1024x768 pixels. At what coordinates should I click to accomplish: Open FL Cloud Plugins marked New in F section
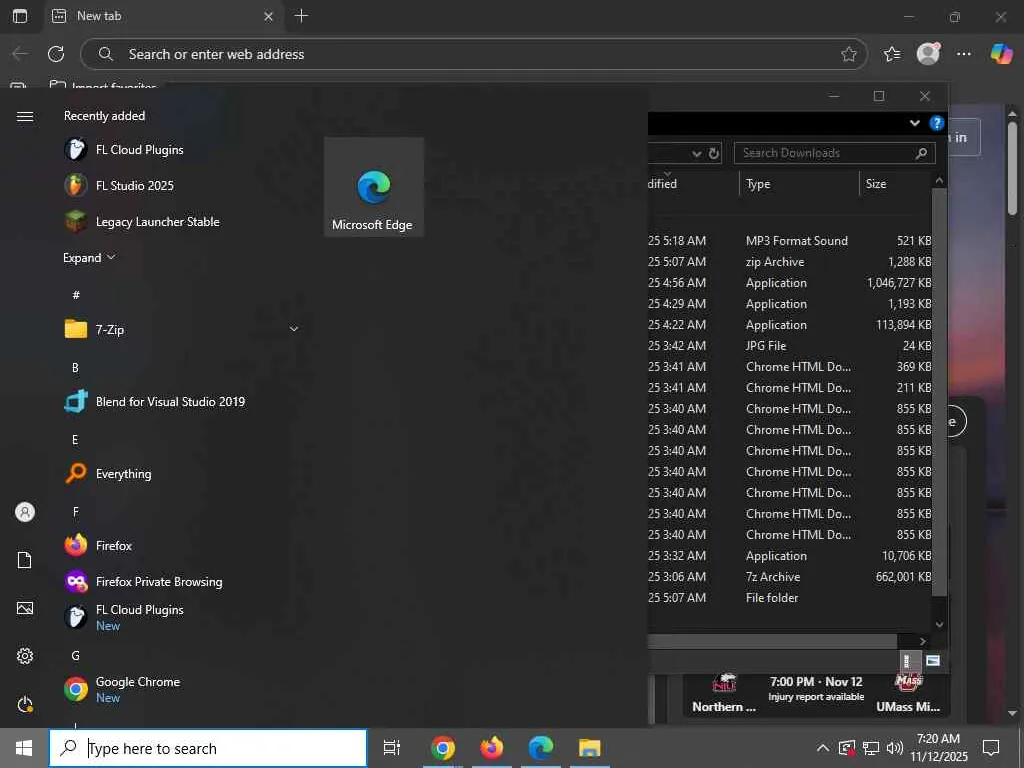(124, 616)
